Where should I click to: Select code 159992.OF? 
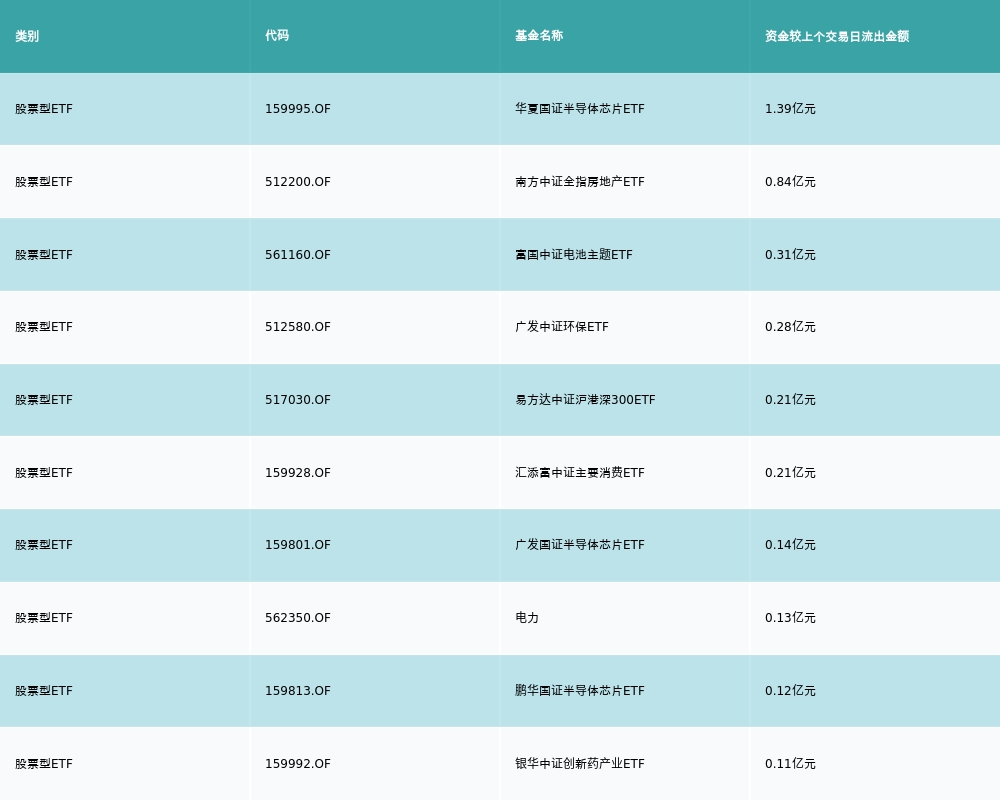(298, 764)
